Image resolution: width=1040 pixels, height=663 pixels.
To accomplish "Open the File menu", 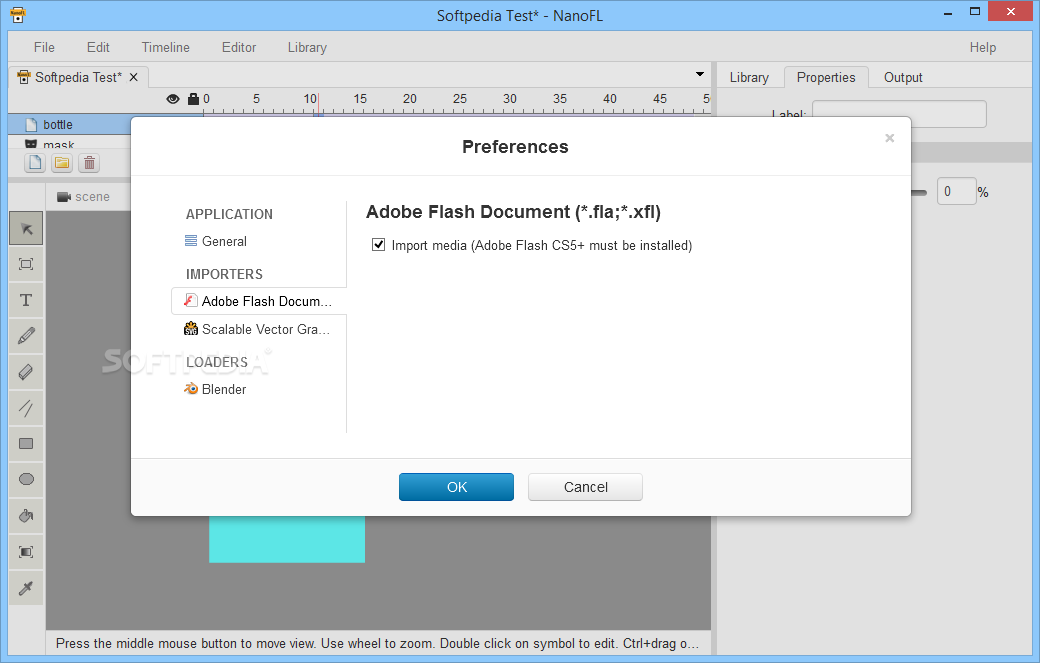I will tap(44, 47).
